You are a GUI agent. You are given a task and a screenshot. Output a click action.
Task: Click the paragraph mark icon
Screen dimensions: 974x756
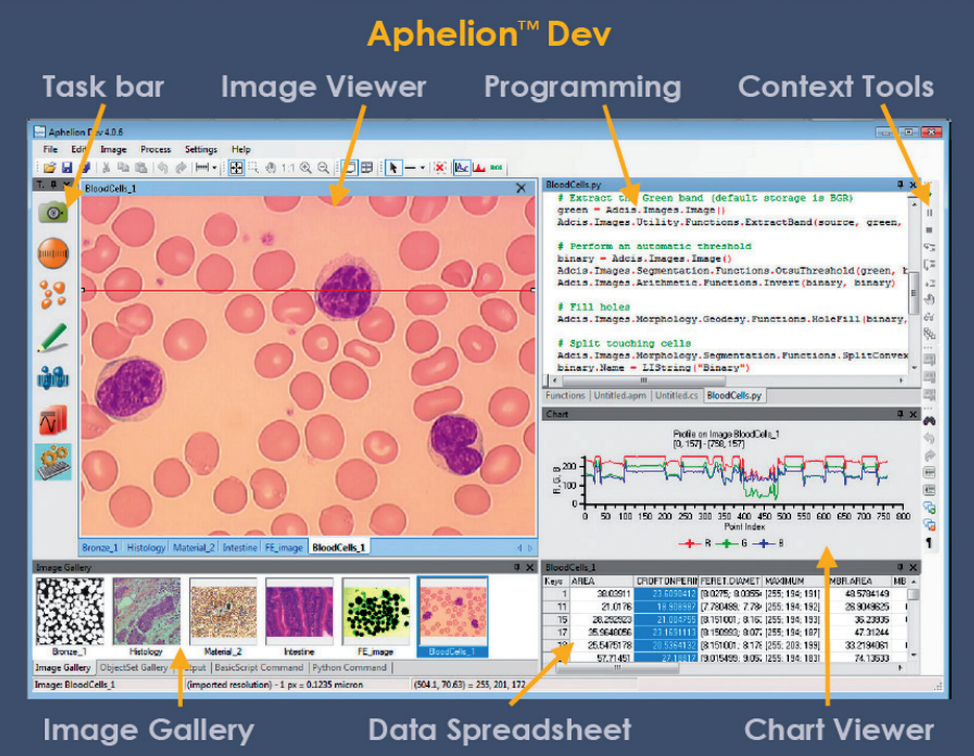pyautogui.click(x=930, y=542)
